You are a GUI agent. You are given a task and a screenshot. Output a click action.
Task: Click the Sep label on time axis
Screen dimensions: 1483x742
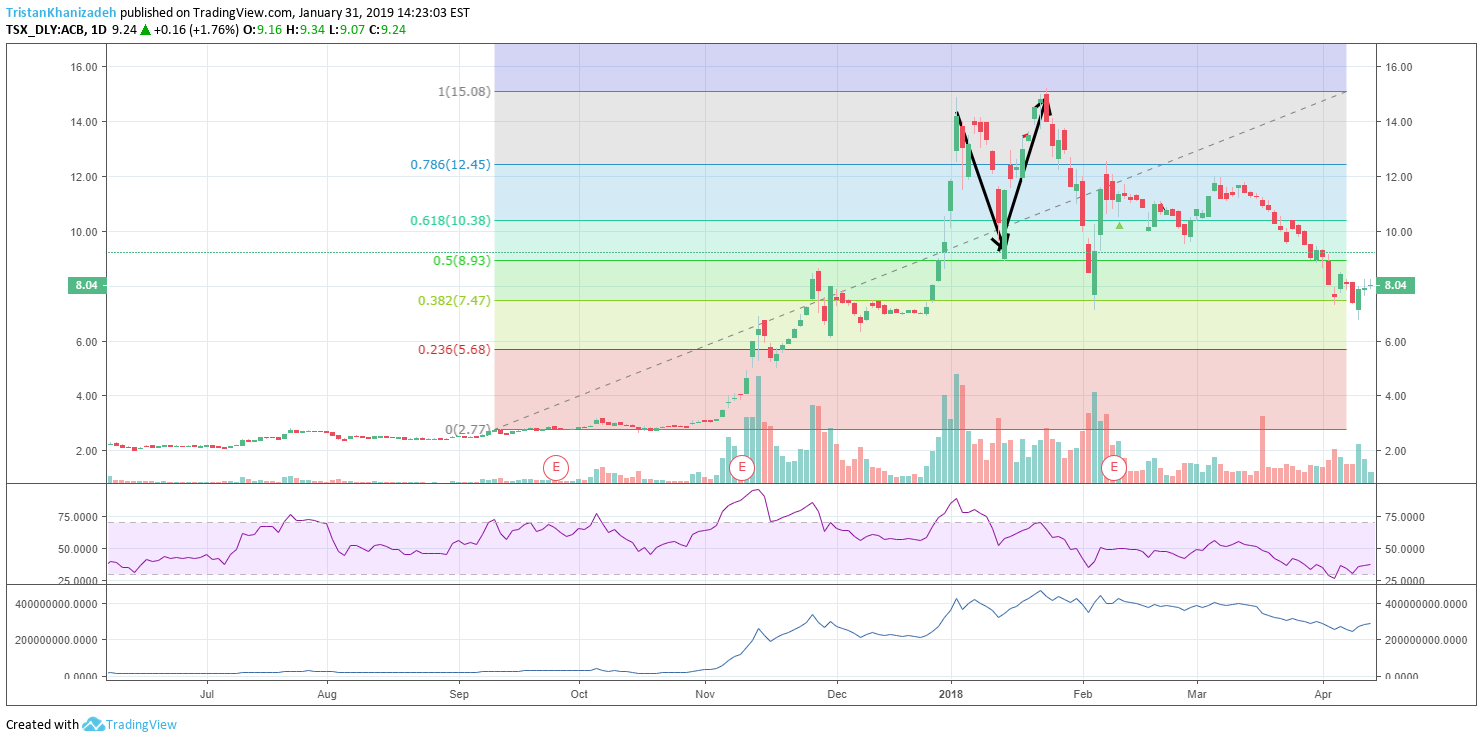459,692
